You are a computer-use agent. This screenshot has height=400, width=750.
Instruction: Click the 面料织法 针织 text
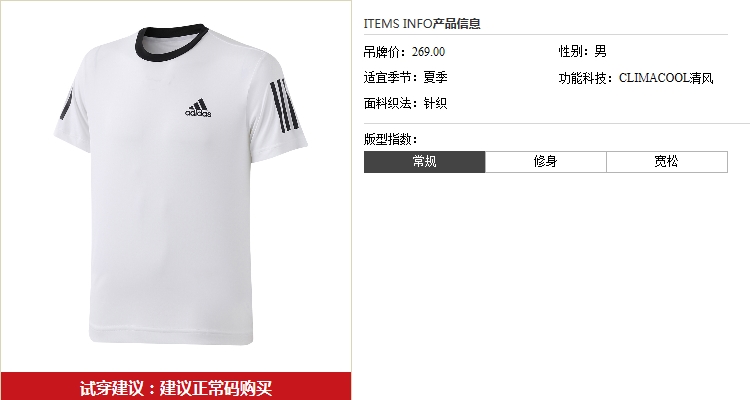click(405, 103)
